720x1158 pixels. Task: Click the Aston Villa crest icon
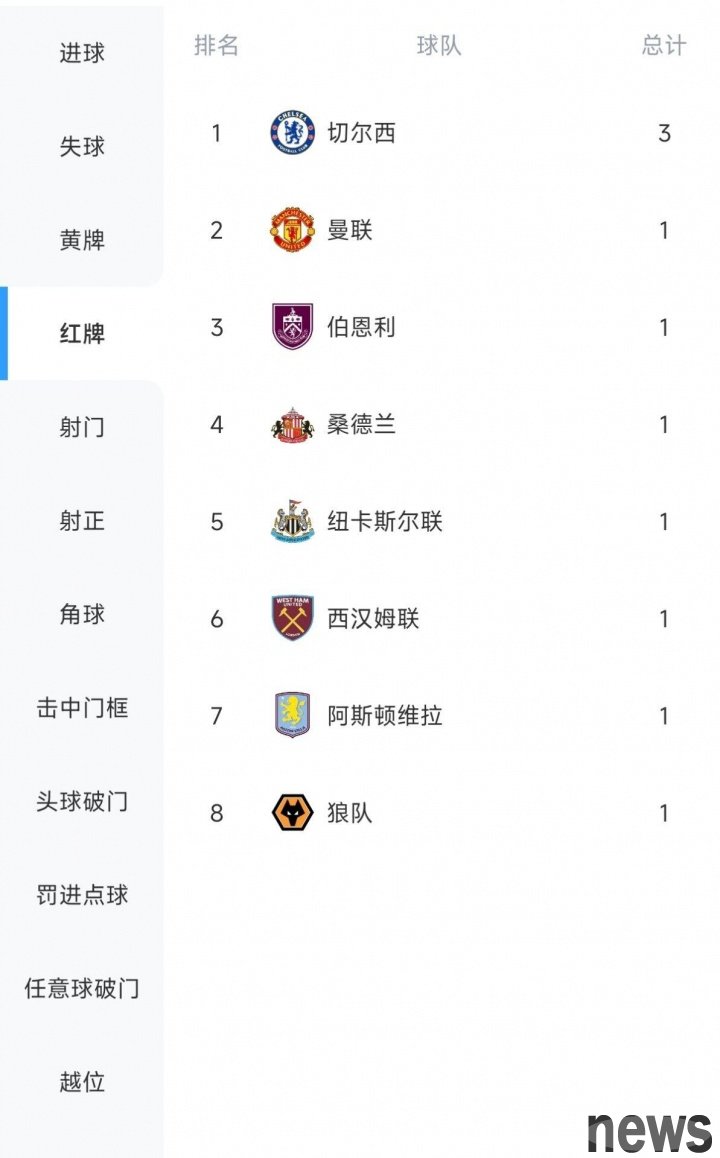[x=292, y=715]
